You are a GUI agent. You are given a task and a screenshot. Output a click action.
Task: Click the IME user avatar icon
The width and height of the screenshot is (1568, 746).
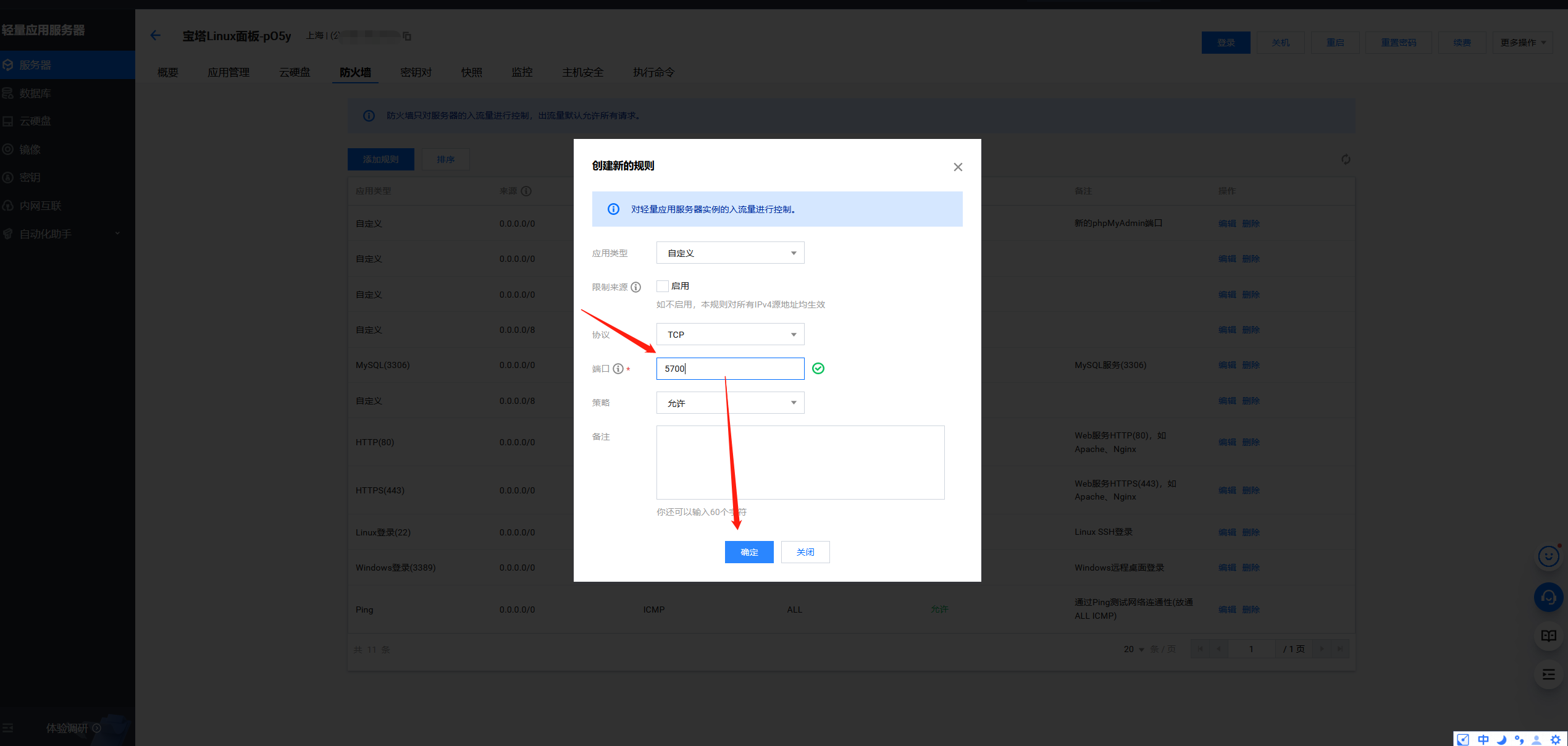click(x=1537, y=739)
